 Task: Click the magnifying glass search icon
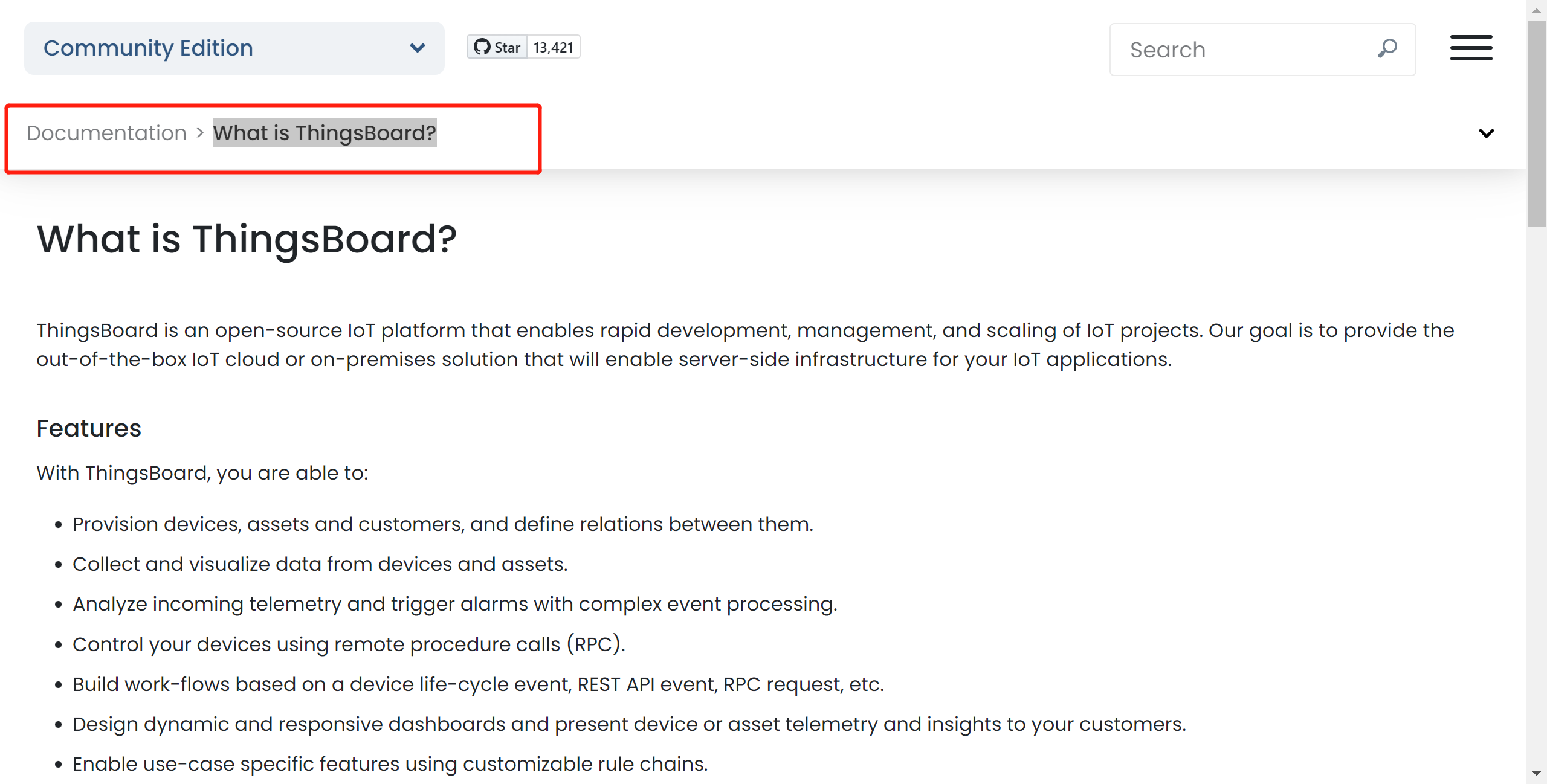tap(1387, 48)
